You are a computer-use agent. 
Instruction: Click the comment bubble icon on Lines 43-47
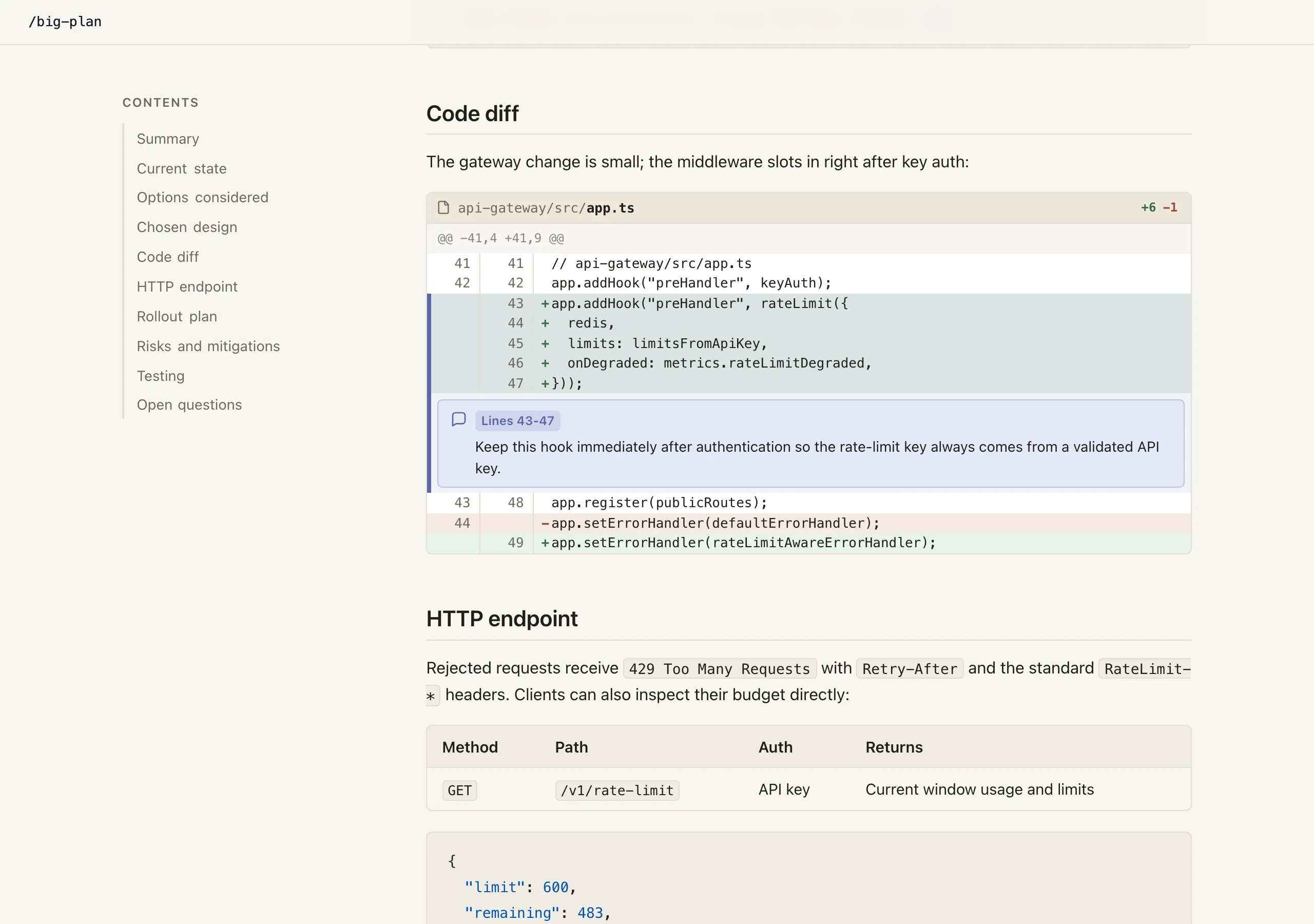[458, 419]
